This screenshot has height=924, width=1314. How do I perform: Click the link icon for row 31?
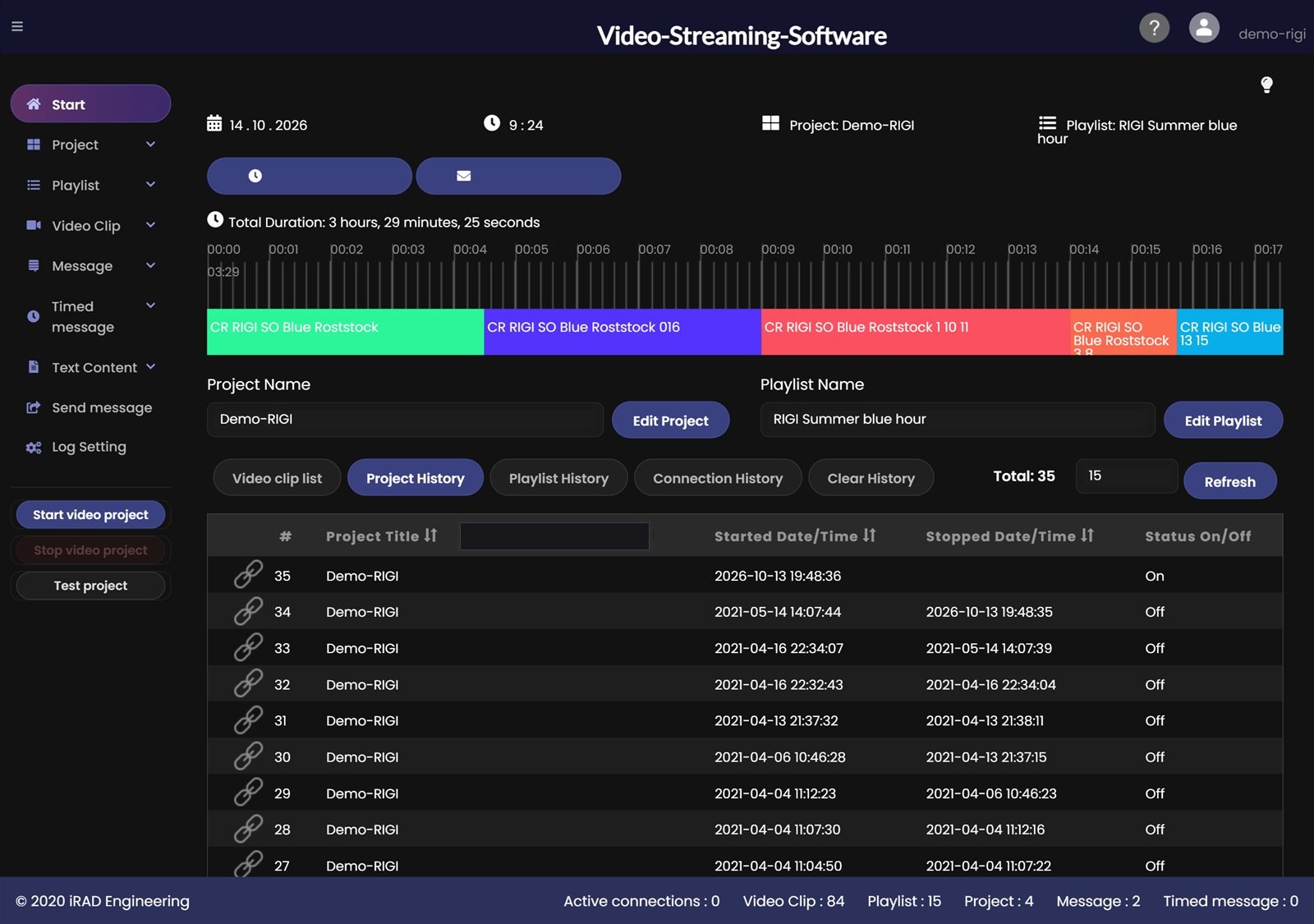[248, 720]
